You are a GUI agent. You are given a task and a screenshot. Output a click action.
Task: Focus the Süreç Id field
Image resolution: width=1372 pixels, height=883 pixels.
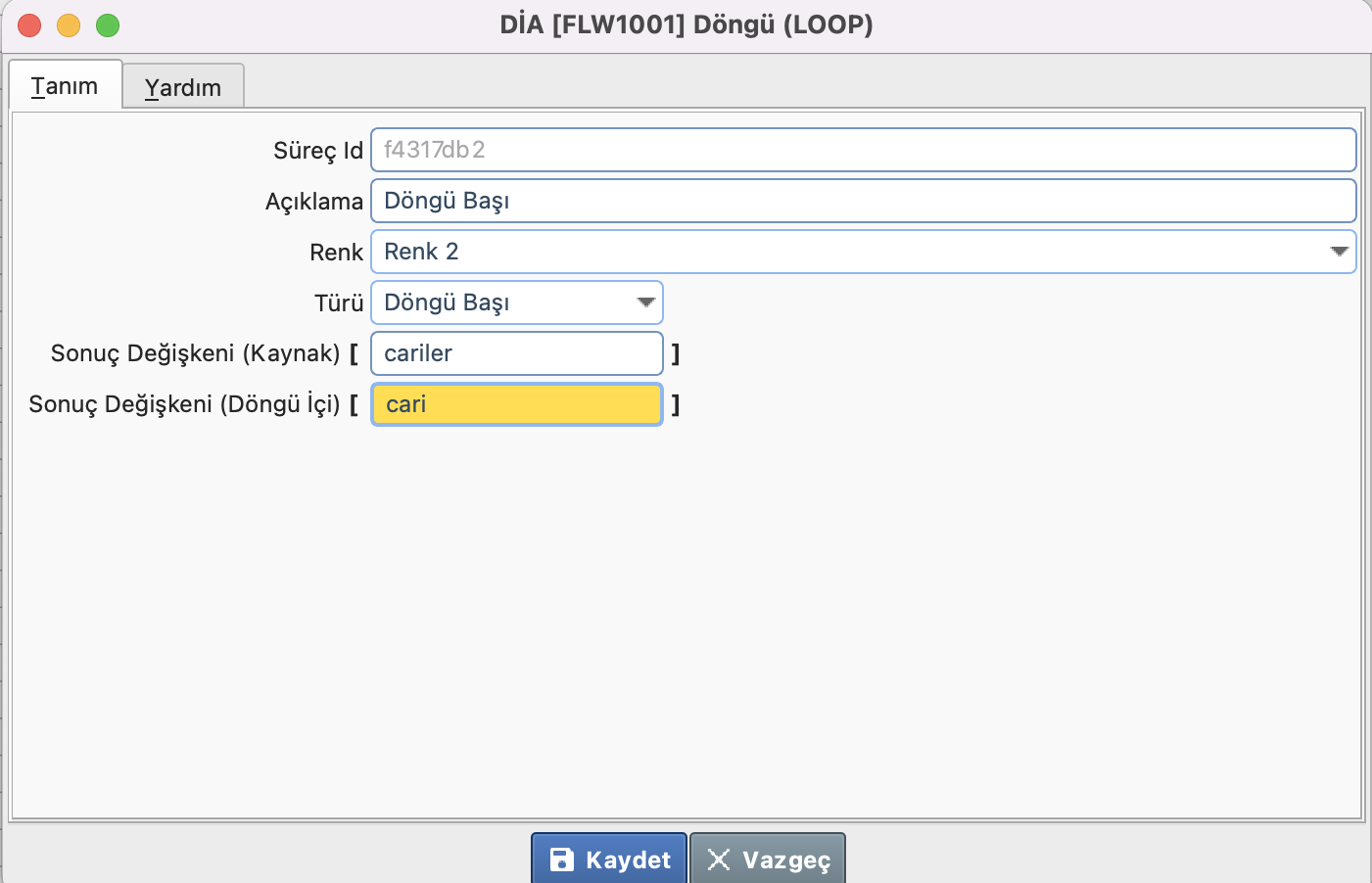click(862, 150)
